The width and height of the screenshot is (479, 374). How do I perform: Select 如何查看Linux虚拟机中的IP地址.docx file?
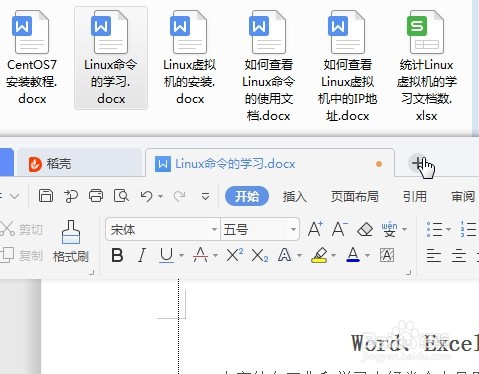coord(347,66)
